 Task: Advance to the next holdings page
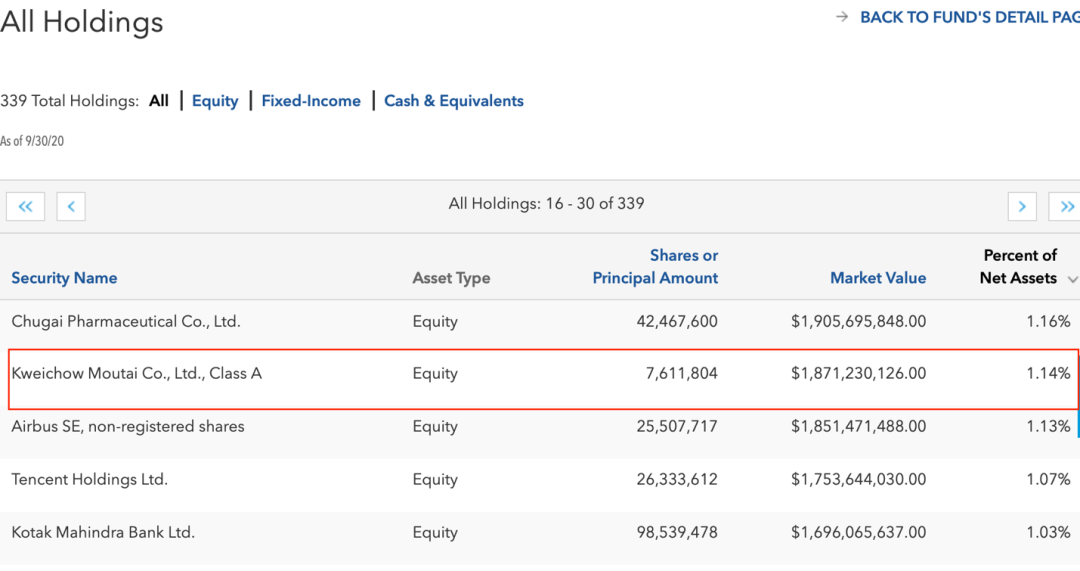(x=1021, y=207)
